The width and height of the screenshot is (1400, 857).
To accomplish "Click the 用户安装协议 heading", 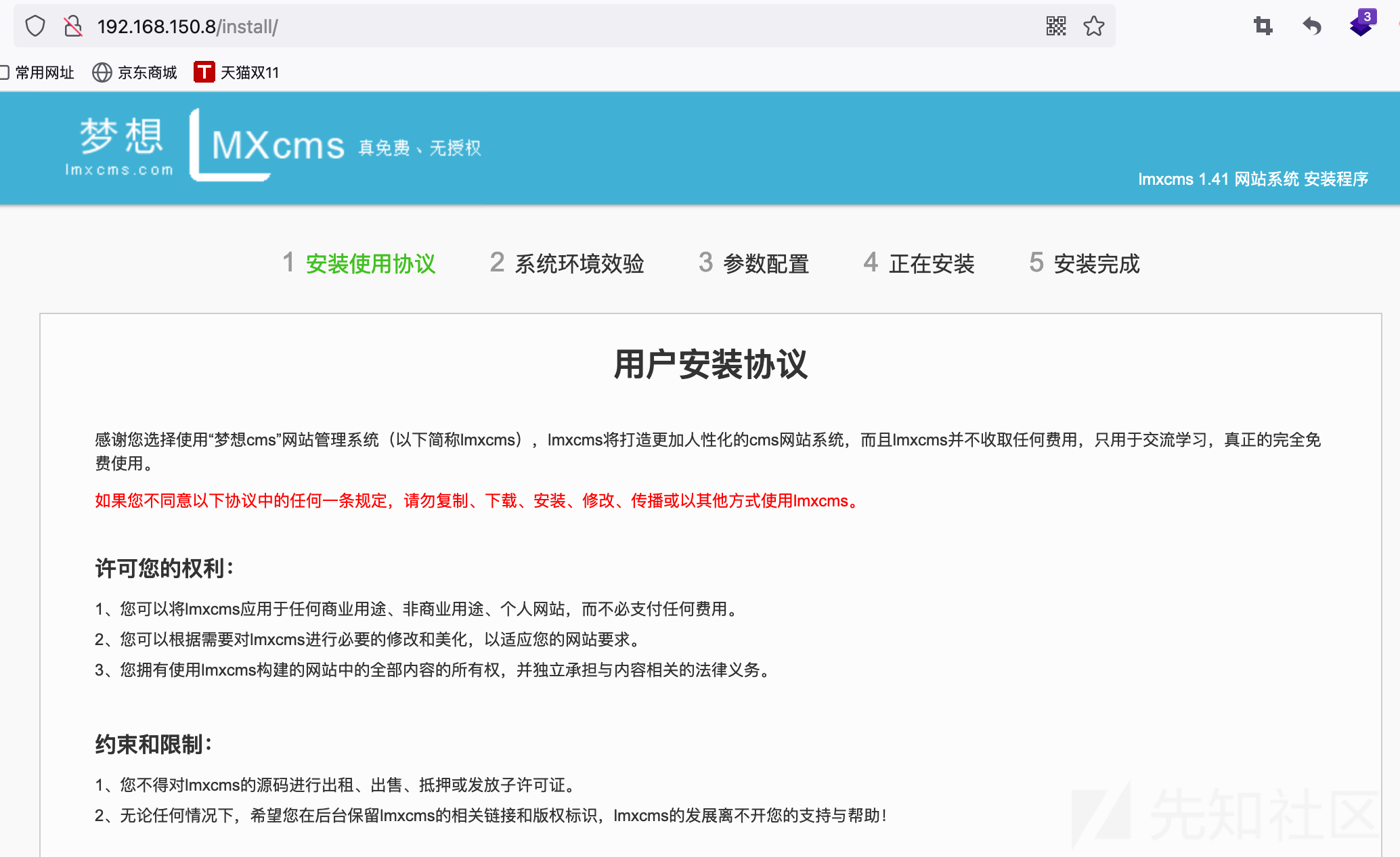I will (710, 365).
